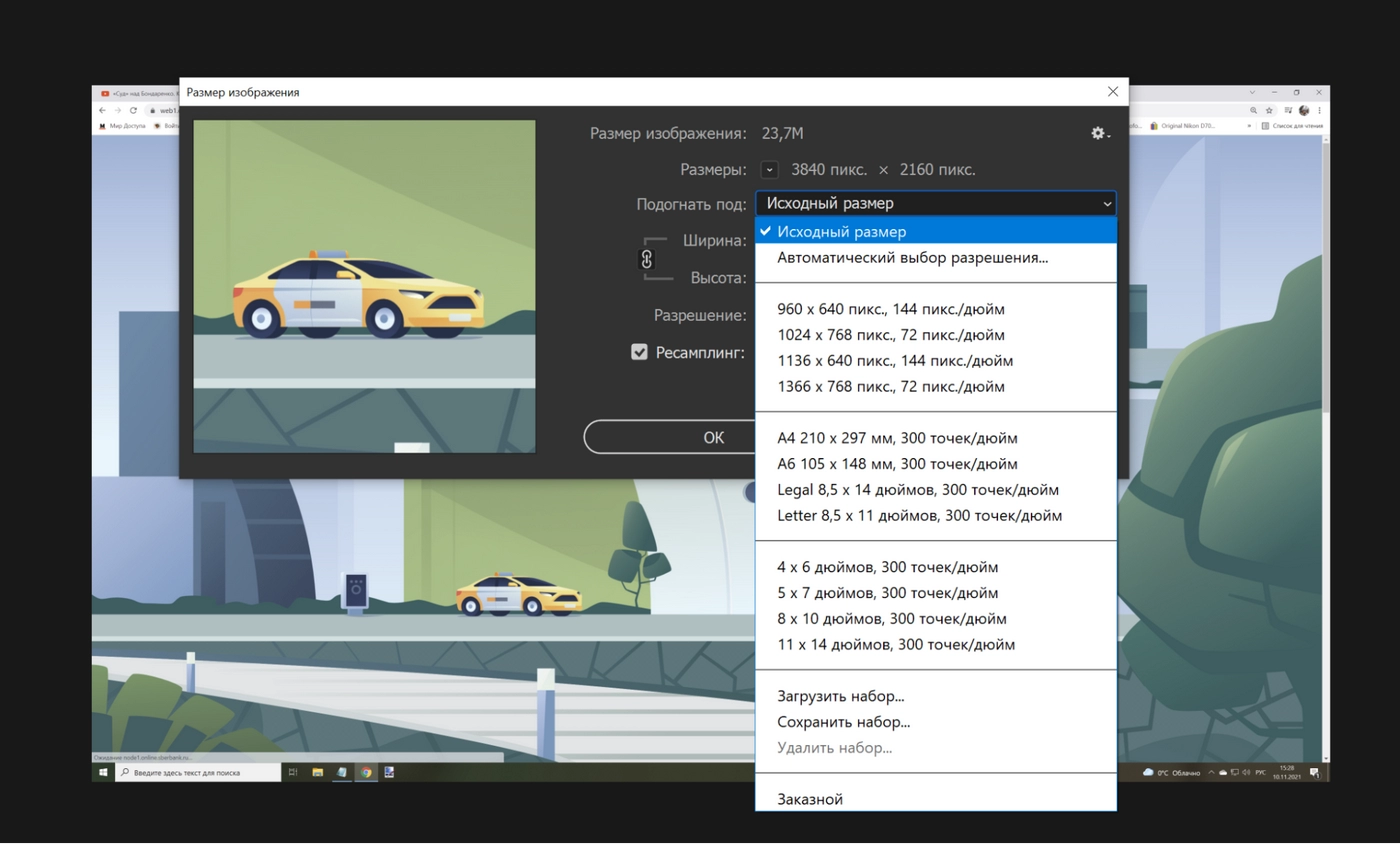Collapse the Подогнать под combo box
The height and width of the screenshot is (844, 1400).
tap(935, 203)
